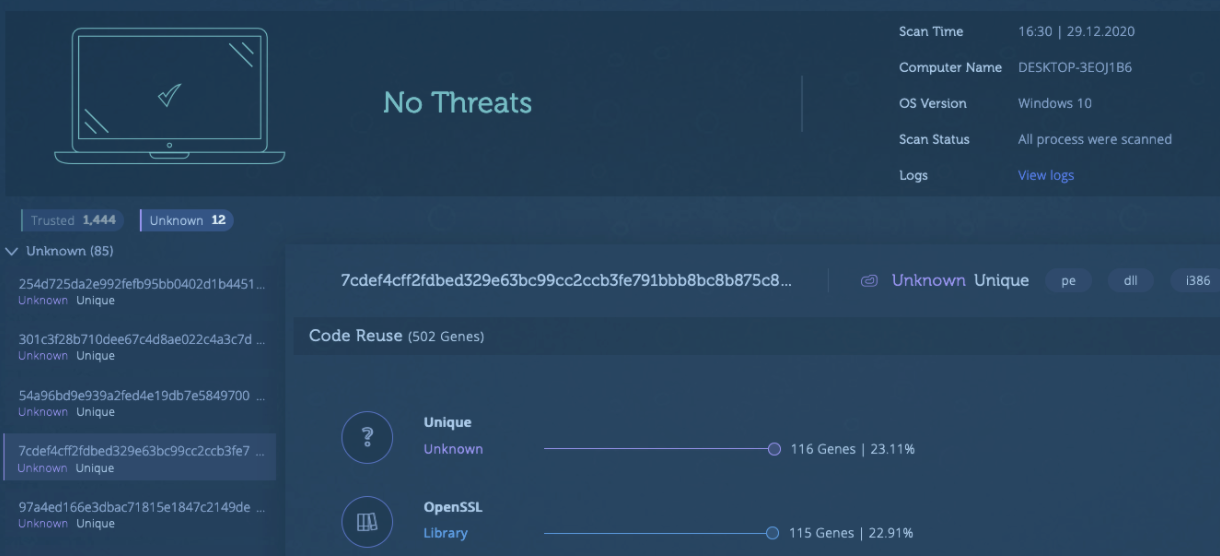Click the OpenSSL library books icon
This screenshot has width=1220, height=556.
[x=367, y=521]
